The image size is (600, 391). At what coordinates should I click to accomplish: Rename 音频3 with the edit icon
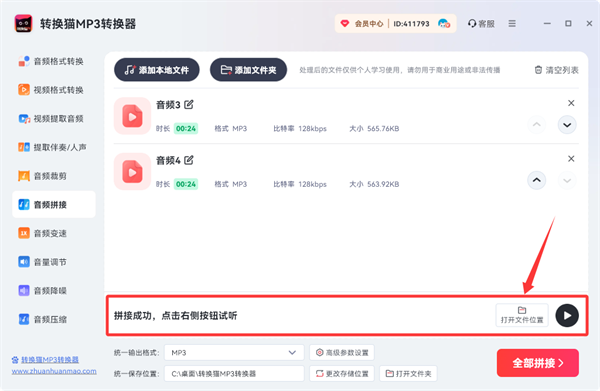click(189, 104)
